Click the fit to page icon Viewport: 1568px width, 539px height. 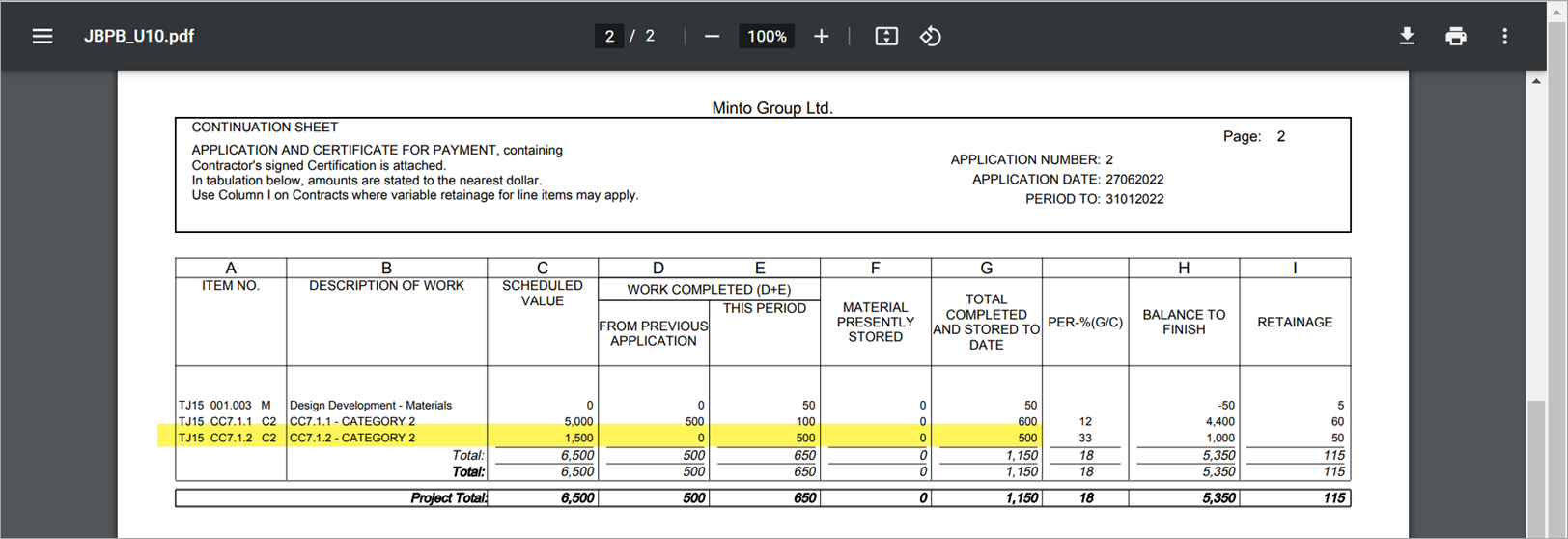click(885, 37)
